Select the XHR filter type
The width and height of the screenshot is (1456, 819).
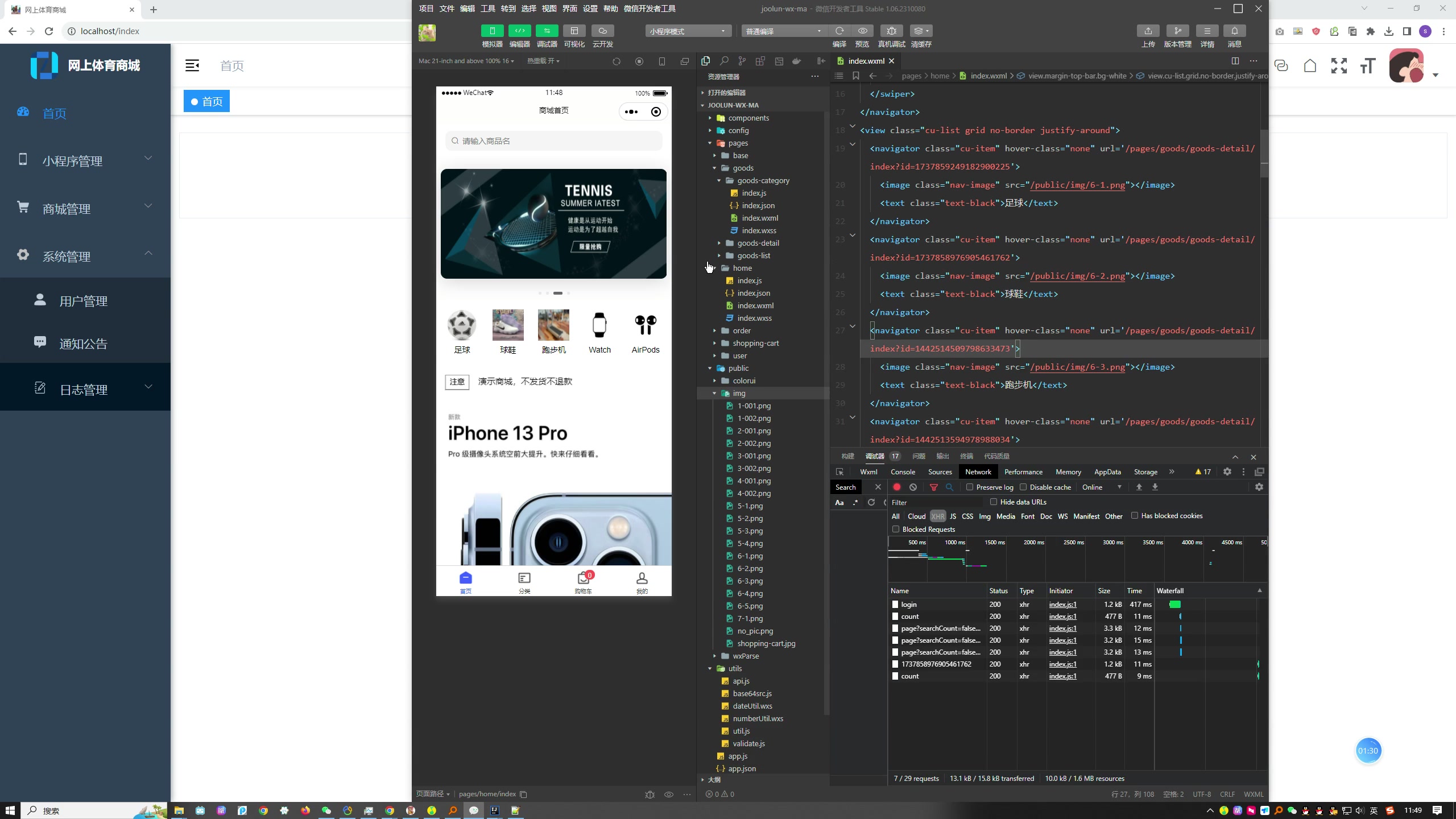coord(938,516)
